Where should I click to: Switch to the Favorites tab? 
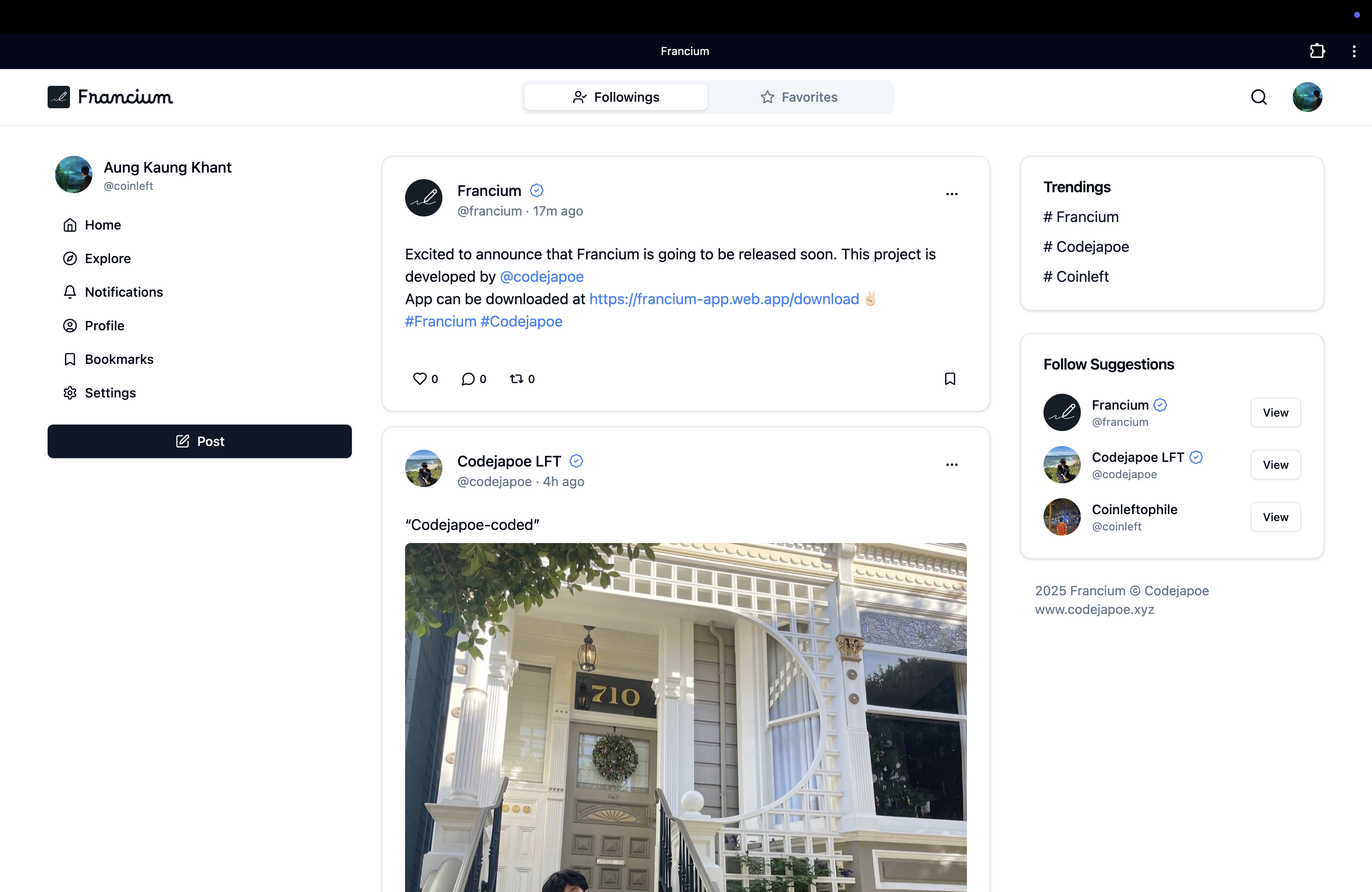click(x=799, y=97)
